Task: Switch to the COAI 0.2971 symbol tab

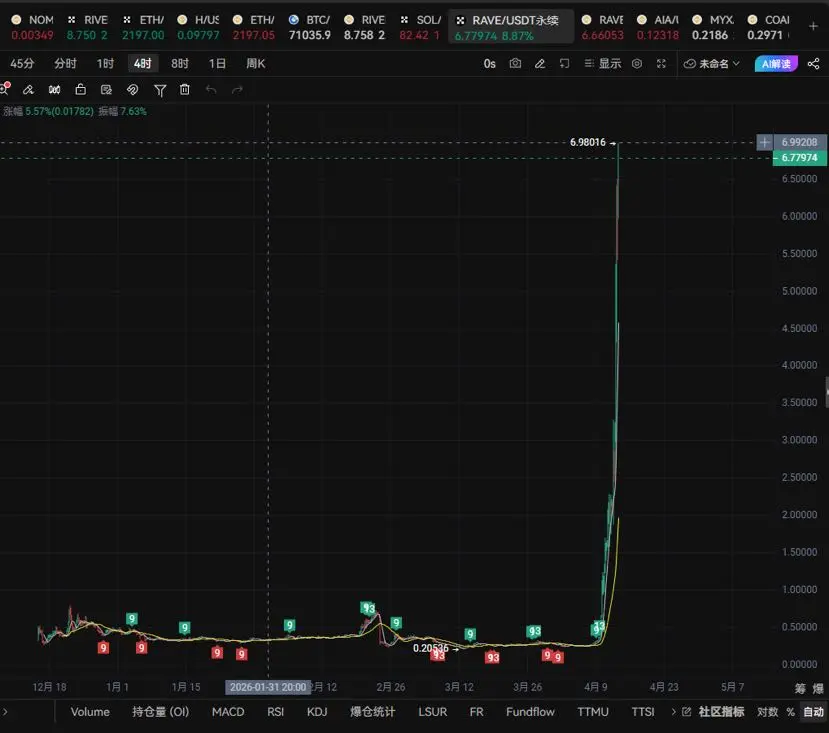Action: (x=769, y=27)
